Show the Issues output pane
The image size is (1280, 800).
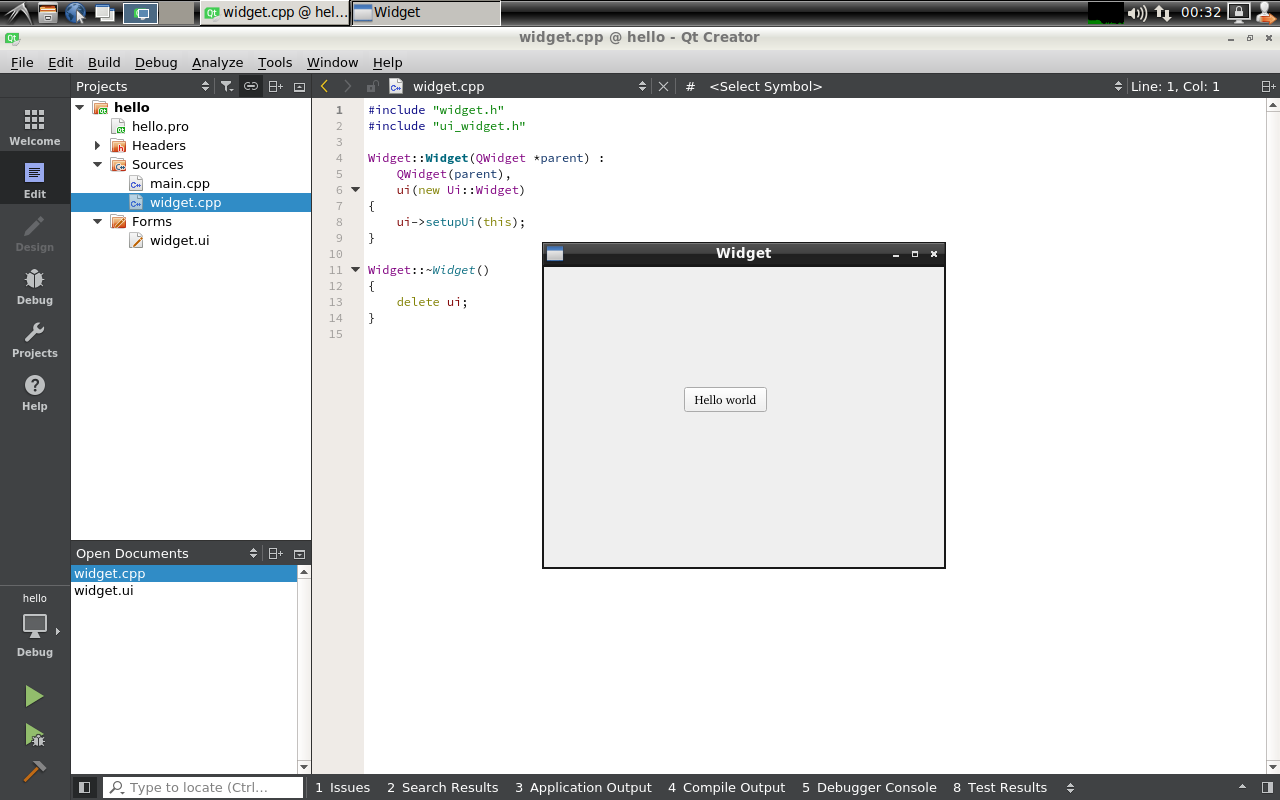342,788
